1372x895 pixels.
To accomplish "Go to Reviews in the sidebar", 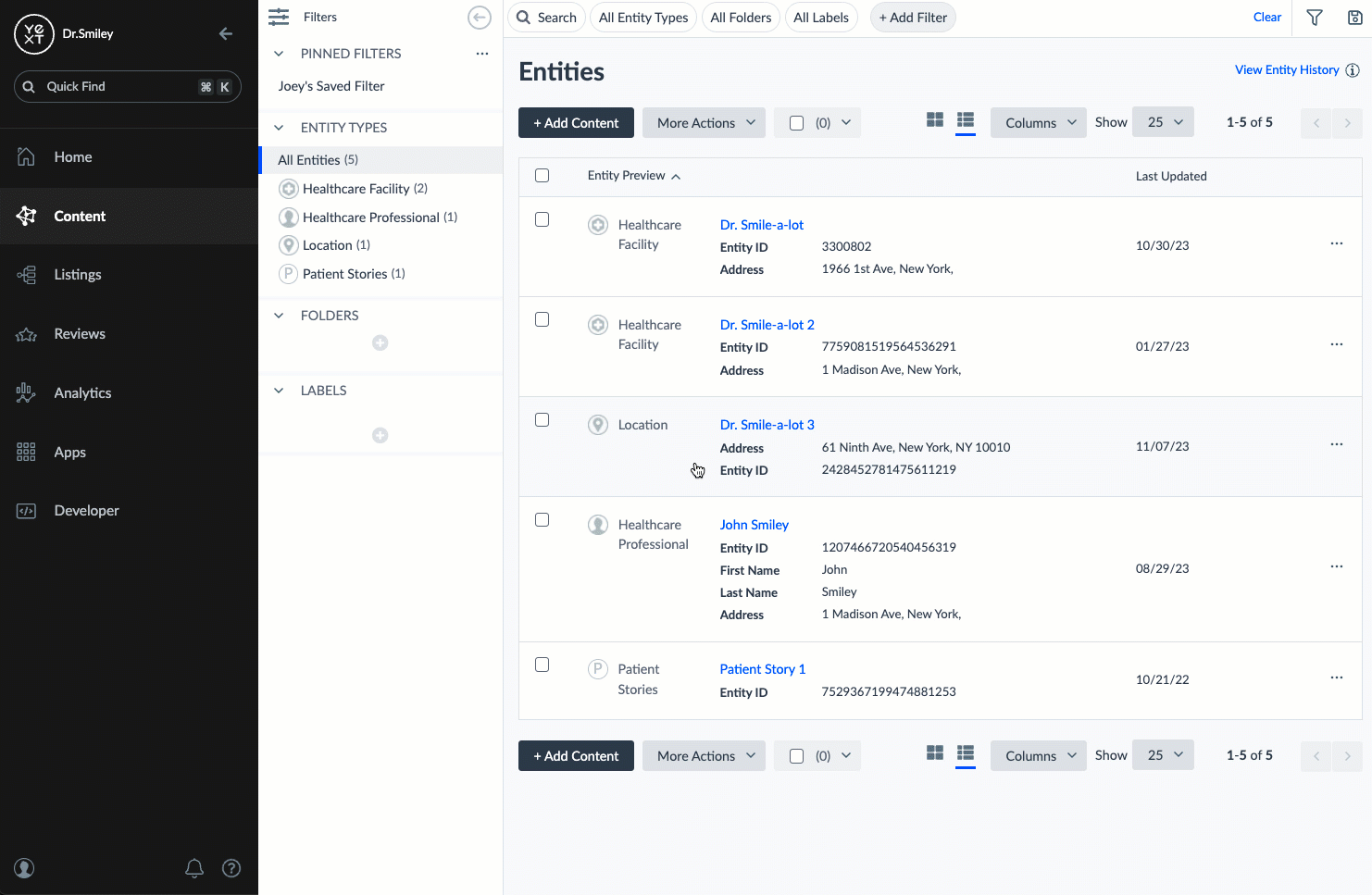I will pyautogui.click(x=80, y=334).
